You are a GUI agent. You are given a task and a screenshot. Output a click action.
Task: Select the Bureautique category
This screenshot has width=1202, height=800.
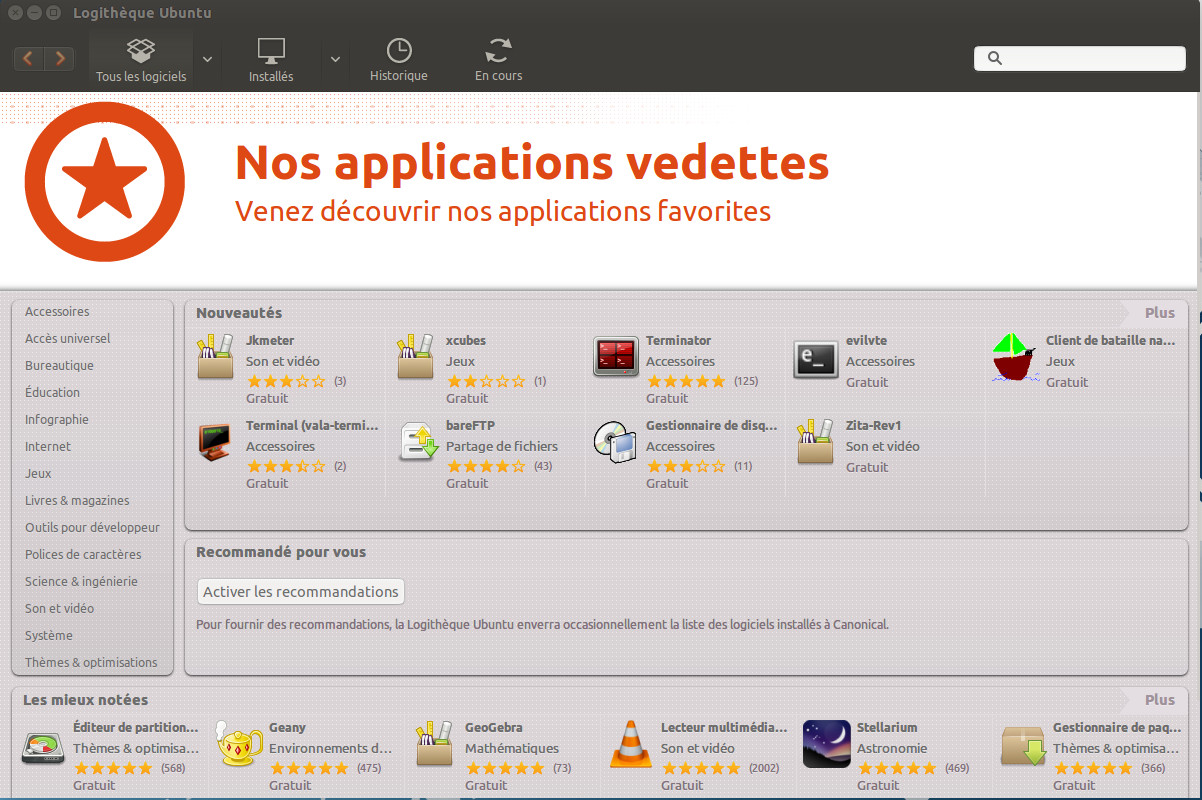coord(59,366)
